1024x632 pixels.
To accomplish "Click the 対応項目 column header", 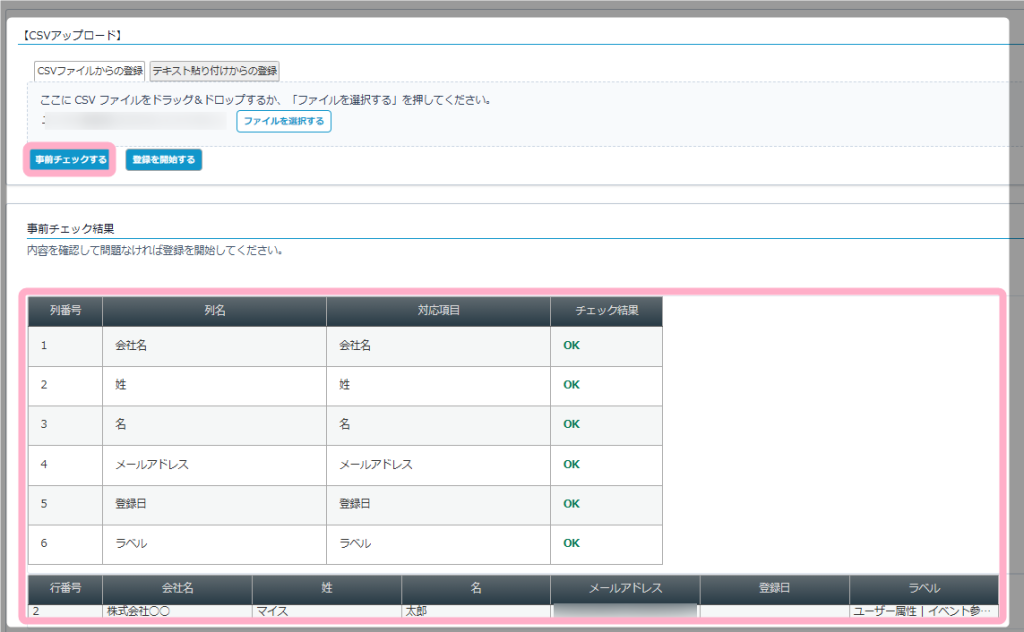I will click(438, 311).
